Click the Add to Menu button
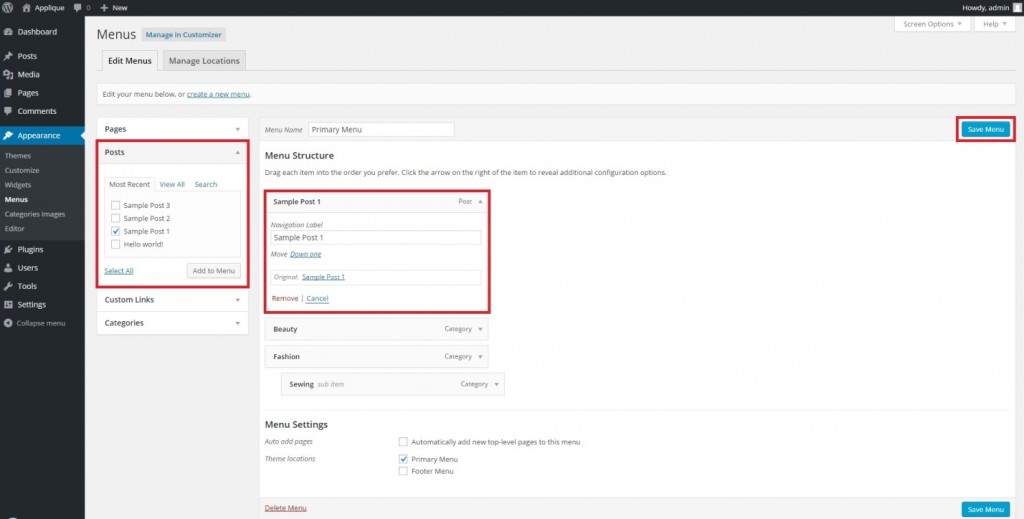 [213, 270]
